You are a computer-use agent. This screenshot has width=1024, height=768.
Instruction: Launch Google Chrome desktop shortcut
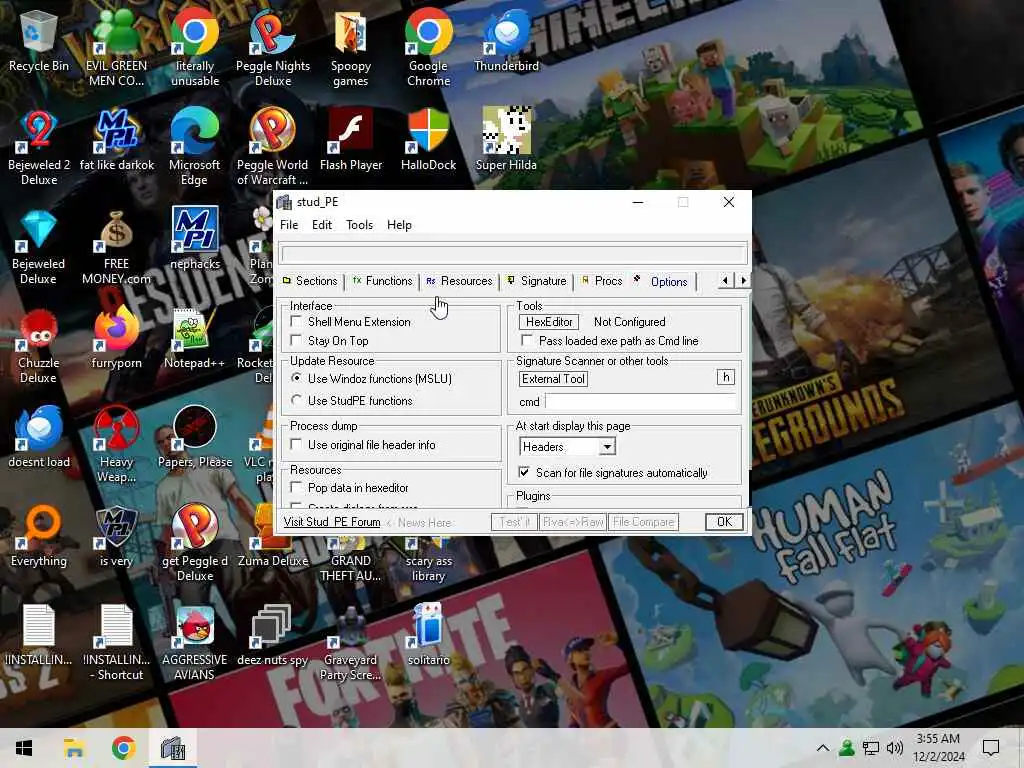tap(428, 46)
